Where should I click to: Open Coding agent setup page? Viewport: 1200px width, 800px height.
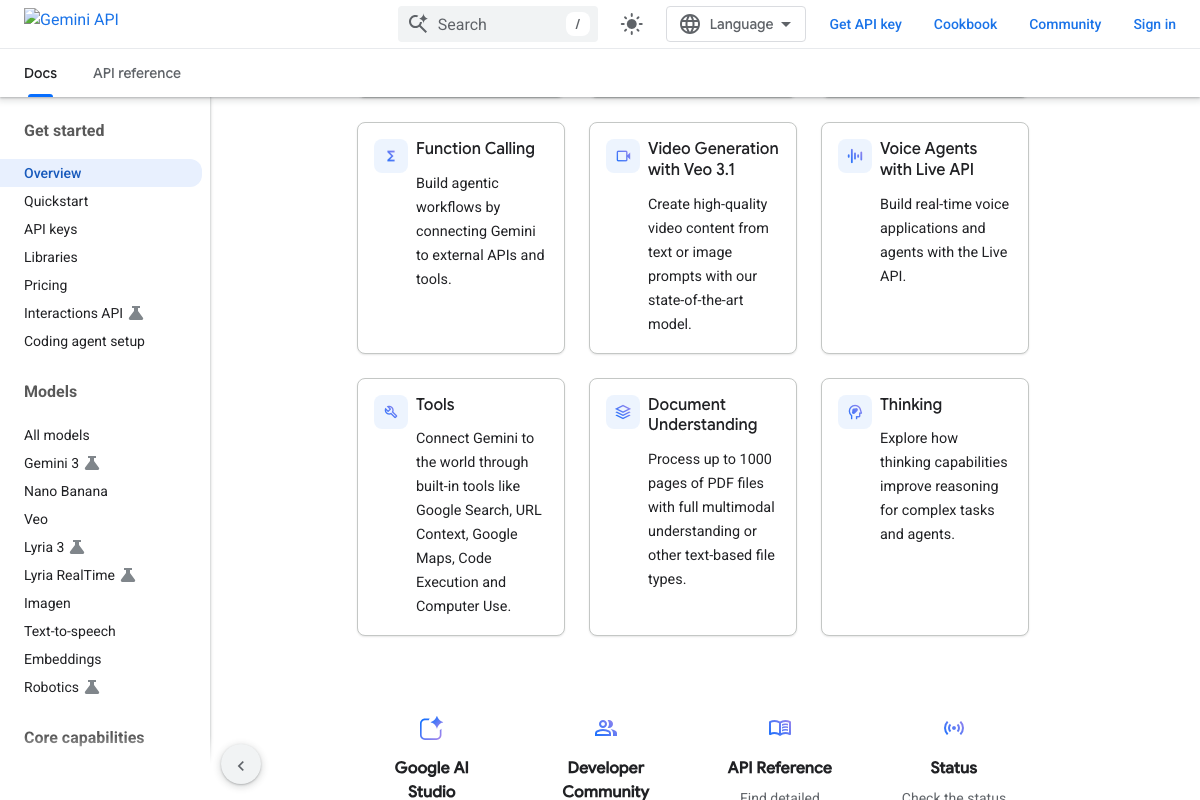(84, 341)
